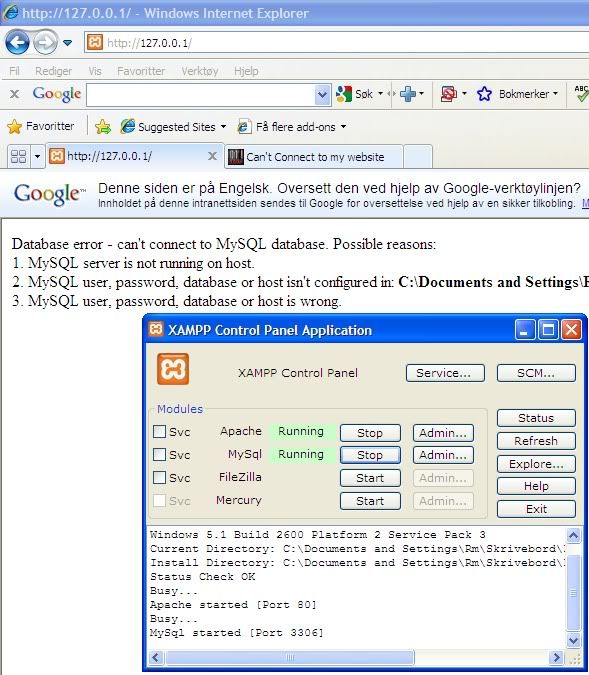
Task: Click the XAMPP favicon in address bar
Action: pyautogui.click(x=95, y=42)
